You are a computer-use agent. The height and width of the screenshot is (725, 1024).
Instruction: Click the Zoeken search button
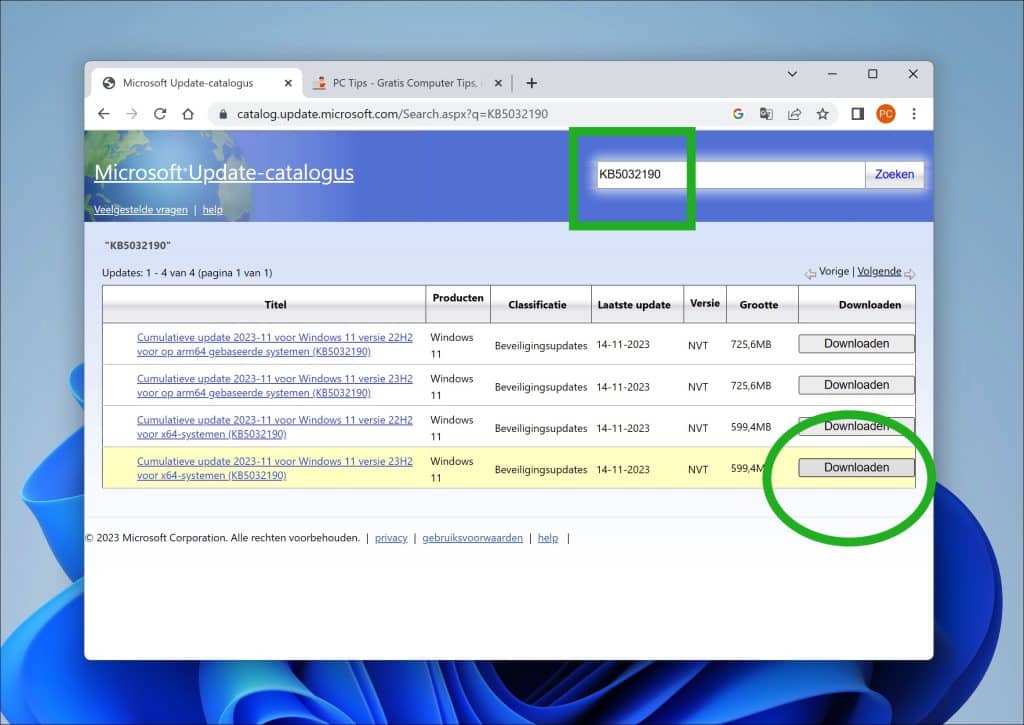pyautogui.click(x=894, y=174)
